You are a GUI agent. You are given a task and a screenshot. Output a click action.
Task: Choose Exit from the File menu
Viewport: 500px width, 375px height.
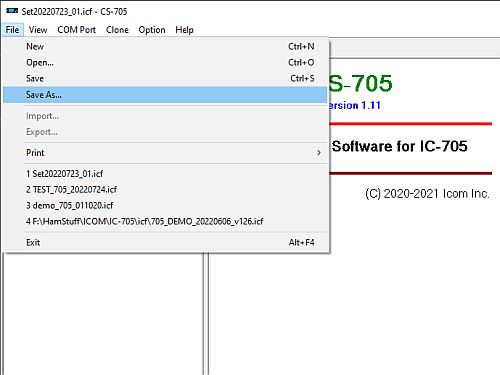(x=165, y=242)
